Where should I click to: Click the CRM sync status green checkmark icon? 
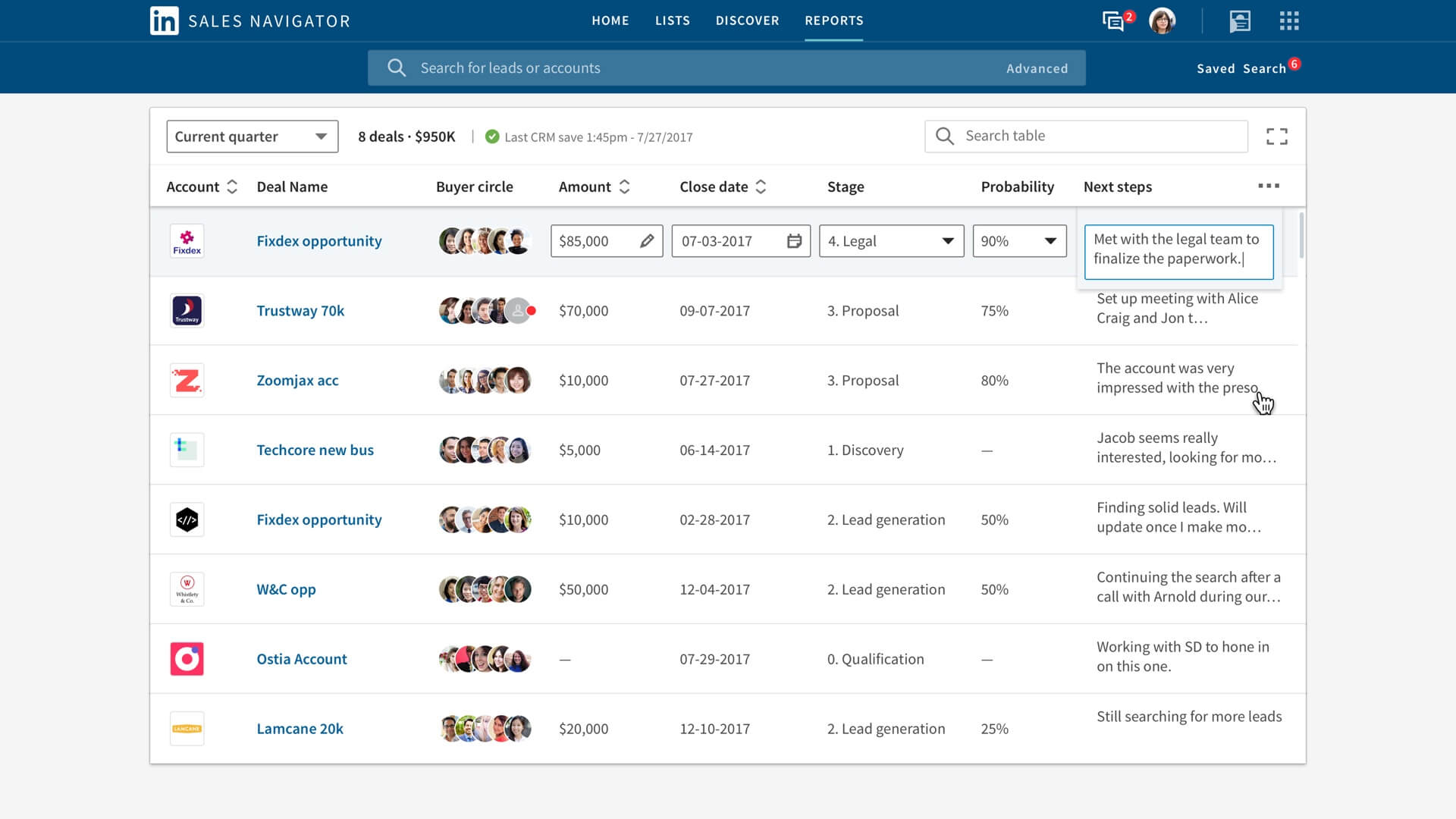(x=491, y=136)
